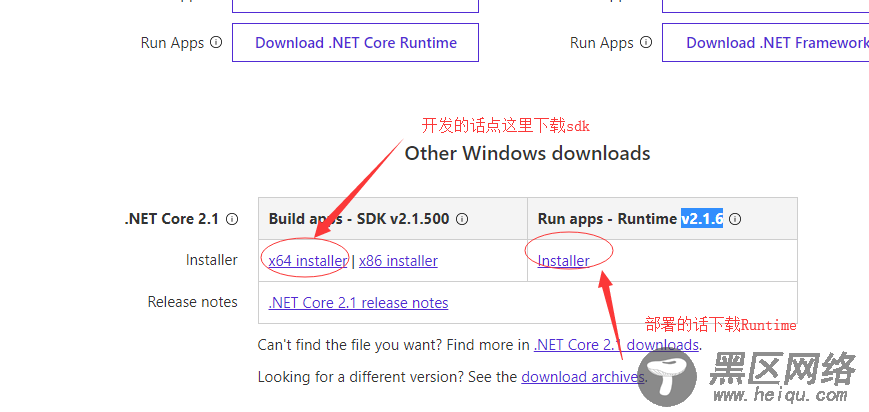Click the Release notes row label
The image size is (869, 412).
(192, 302)
